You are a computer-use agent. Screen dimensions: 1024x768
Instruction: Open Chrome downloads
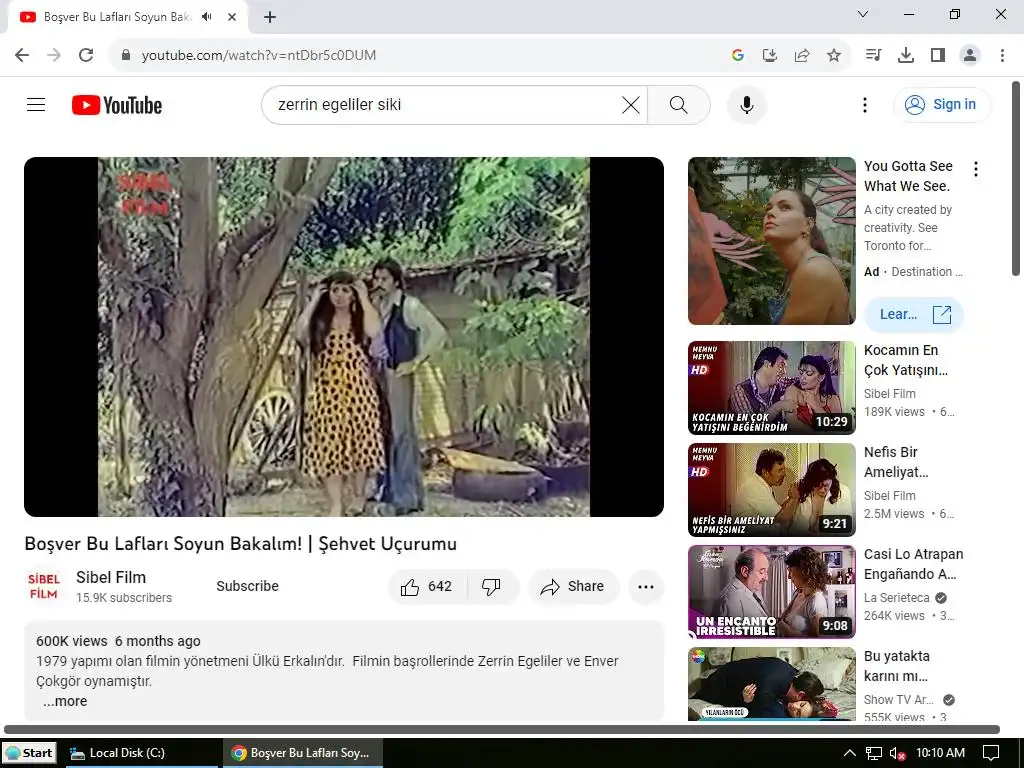[x=906, y=55]
